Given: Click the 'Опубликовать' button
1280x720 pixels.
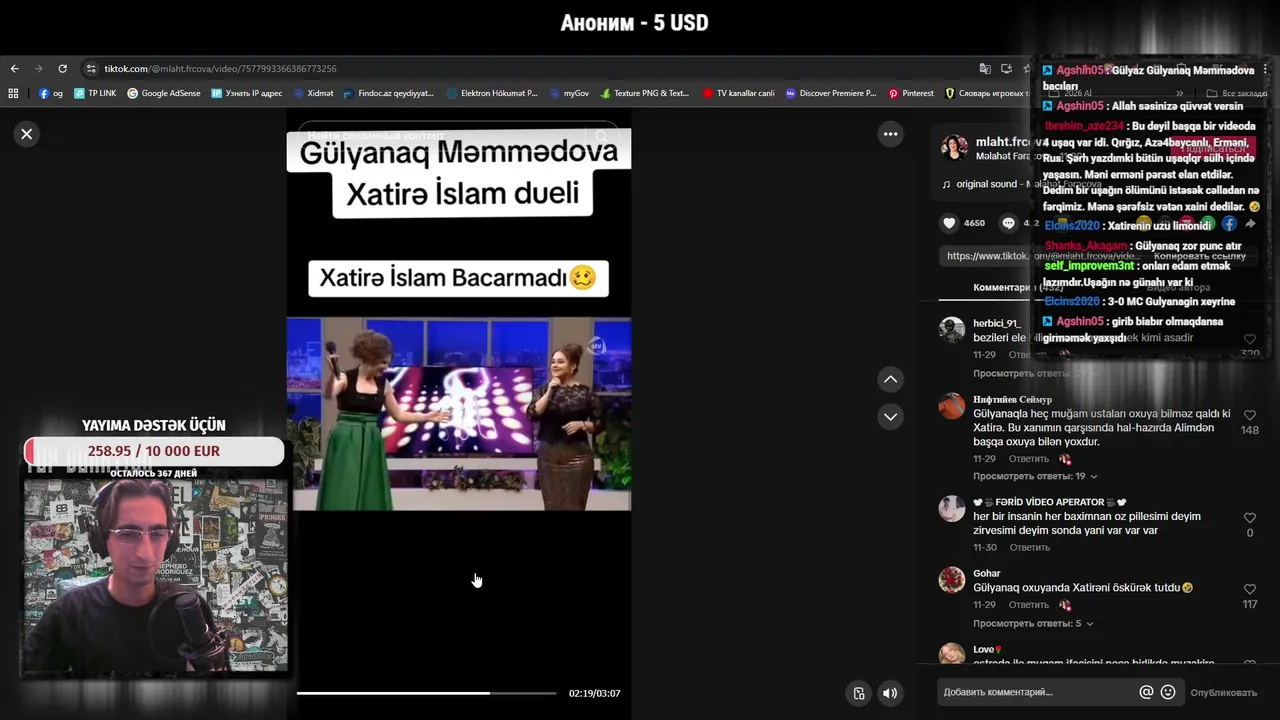Looking at the screenshot, I should [x=1223, y=692].
